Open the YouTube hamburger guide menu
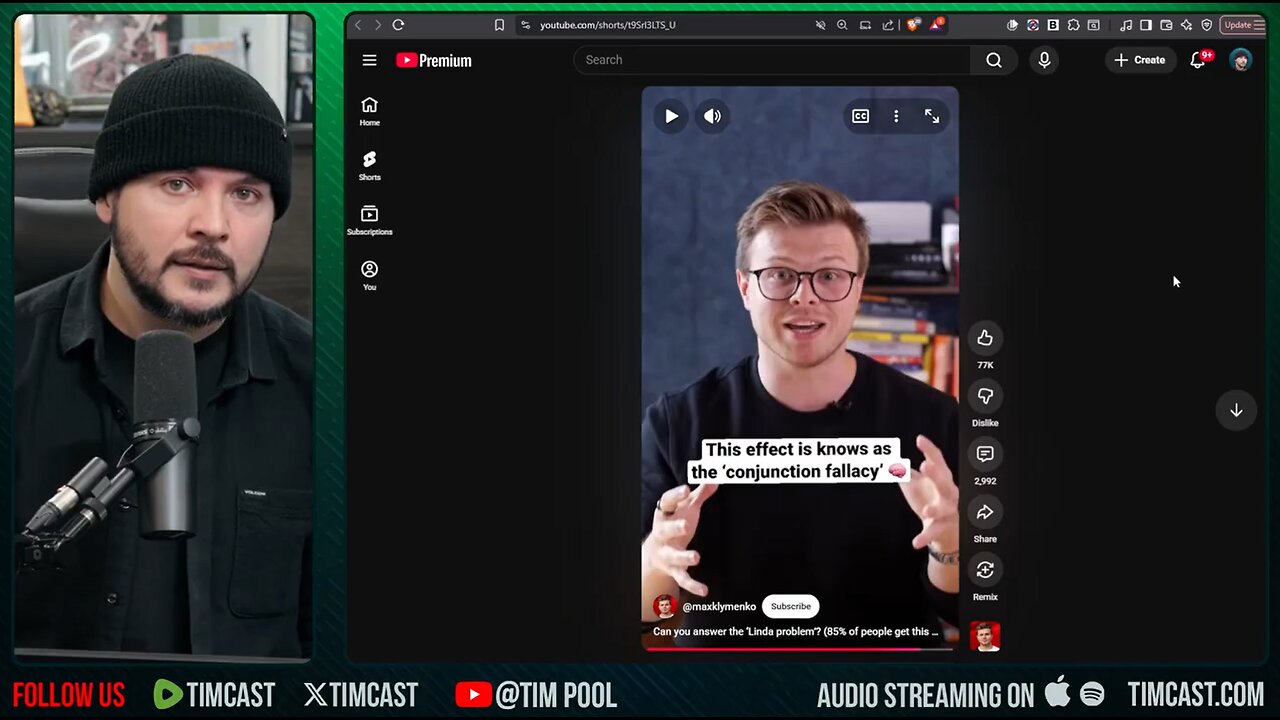The image size is (1280, 720). click(x=369, y=60)
